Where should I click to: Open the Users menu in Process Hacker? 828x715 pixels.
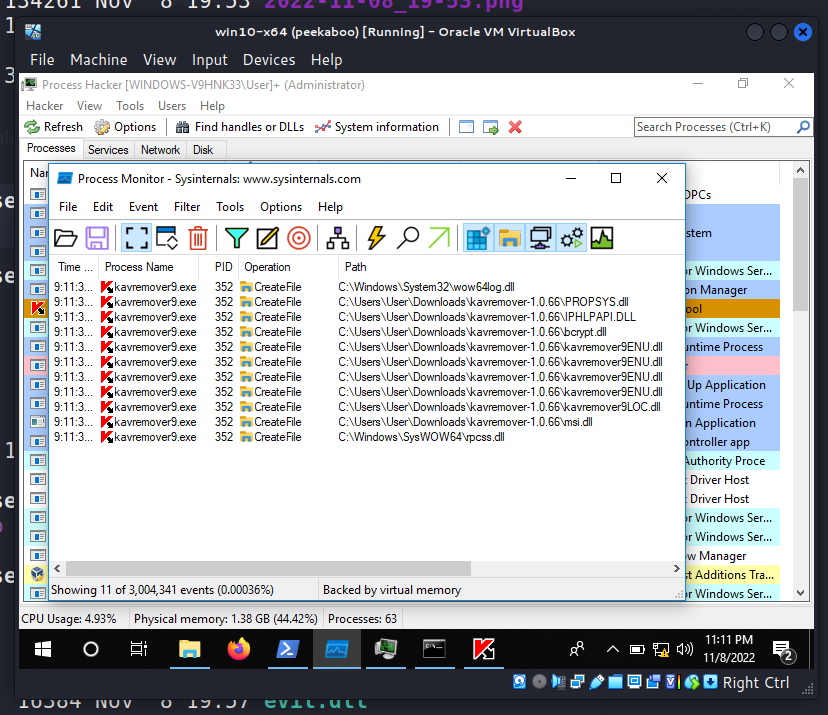(172, 106)
